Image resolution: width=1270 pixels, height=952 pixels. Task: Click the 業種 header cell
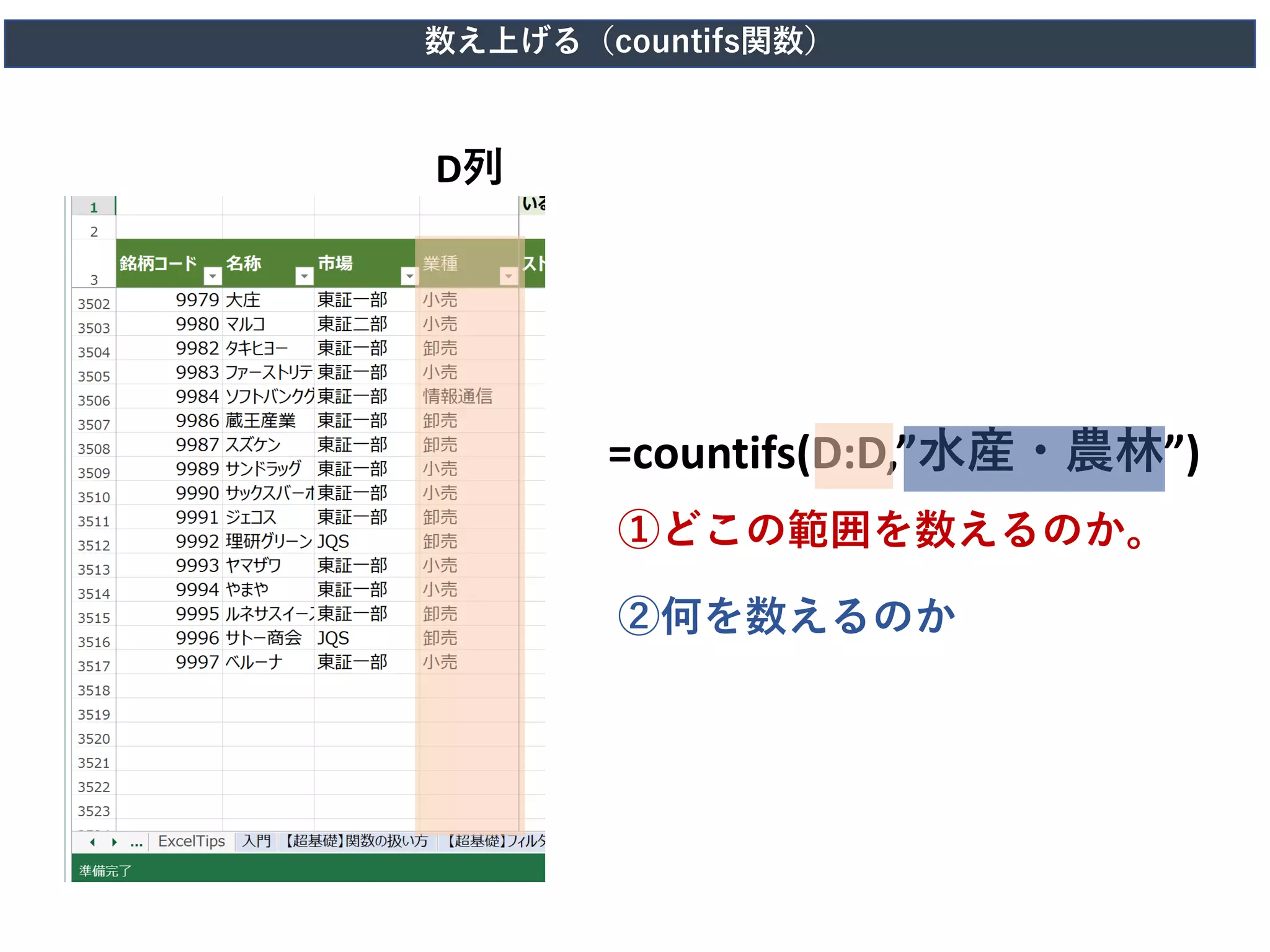coord(469,263)
